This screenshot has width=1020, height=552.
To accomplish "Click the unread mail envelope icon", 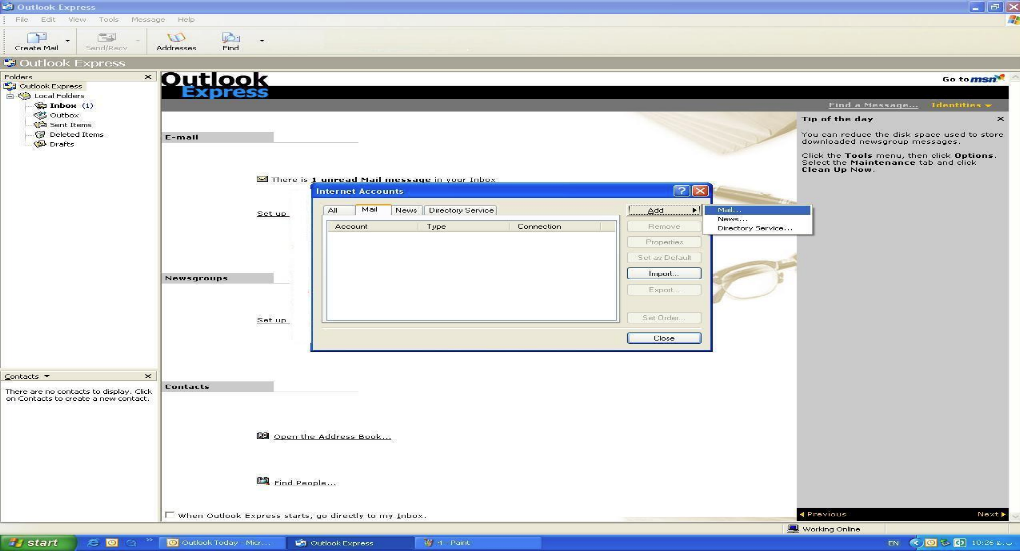I will pos(262,179).
